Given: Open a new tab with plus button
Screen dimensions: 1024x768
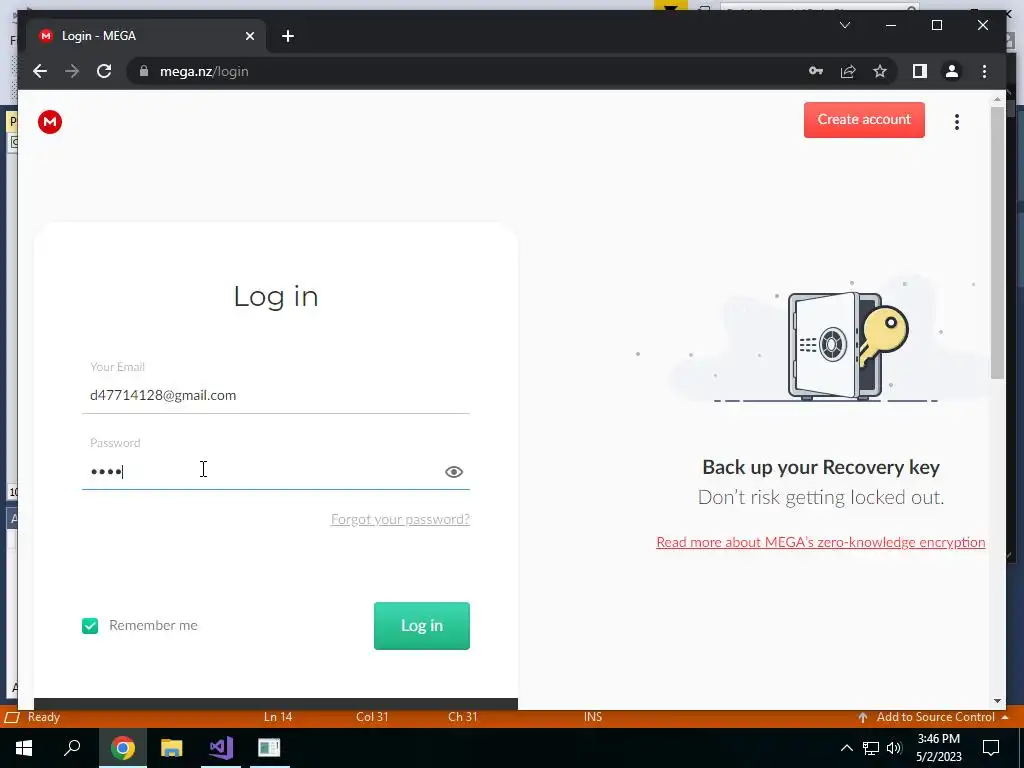Looking at the screenshot, I should (x=288, y=36).
